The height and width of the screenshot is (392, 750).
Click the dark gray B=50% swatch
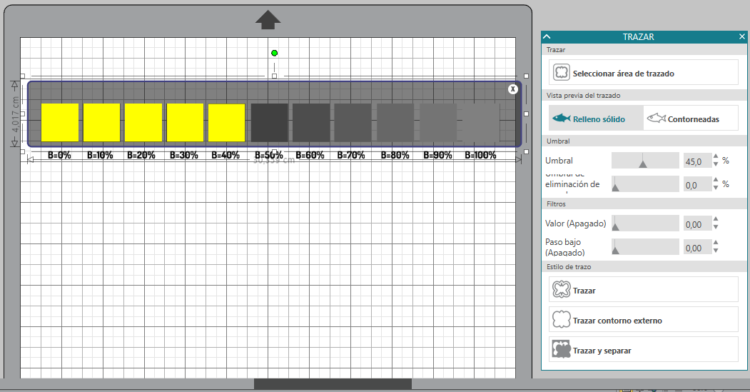click(269, 122)
